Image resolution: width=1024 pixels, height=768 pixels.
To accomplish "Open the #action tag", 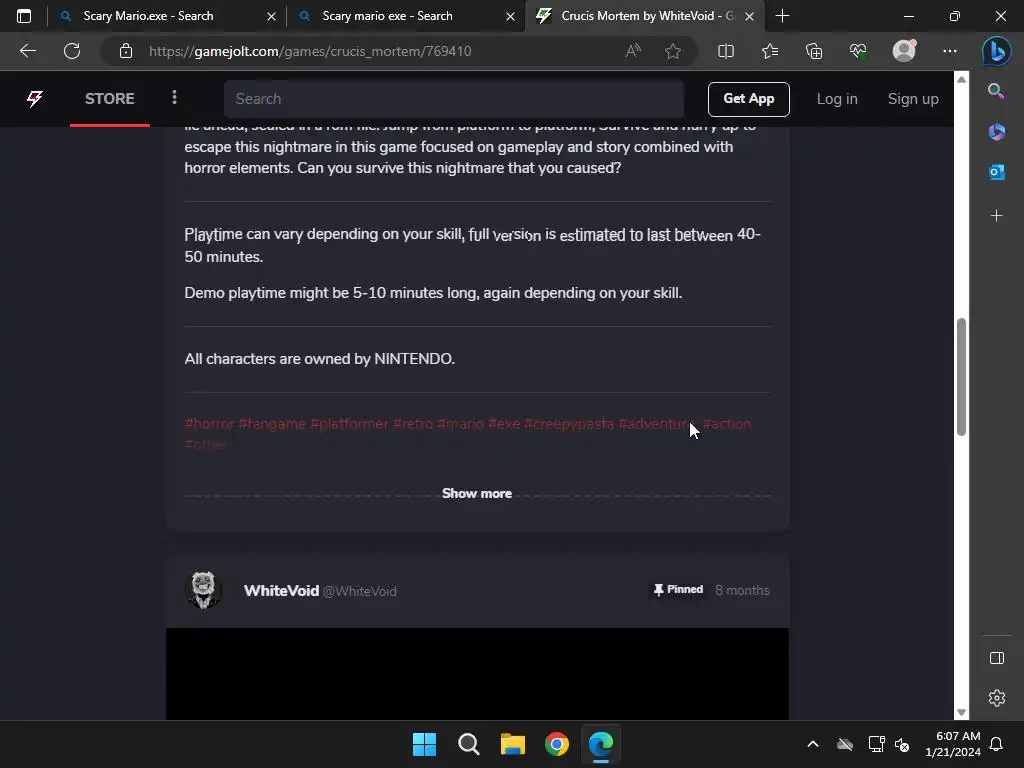I will [x=727, y=424].
